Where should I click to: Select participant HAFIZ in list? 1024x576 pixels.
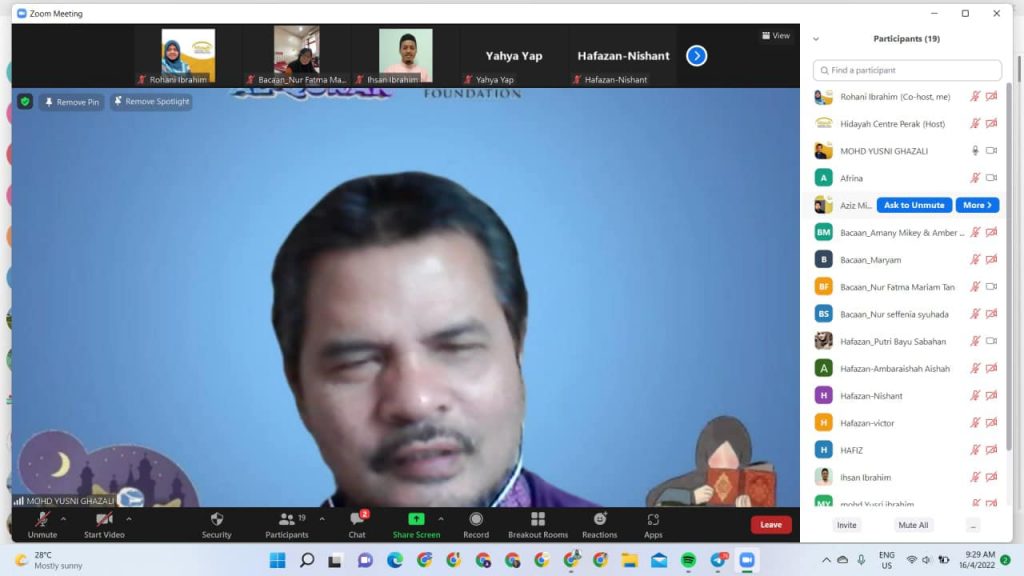906,450
